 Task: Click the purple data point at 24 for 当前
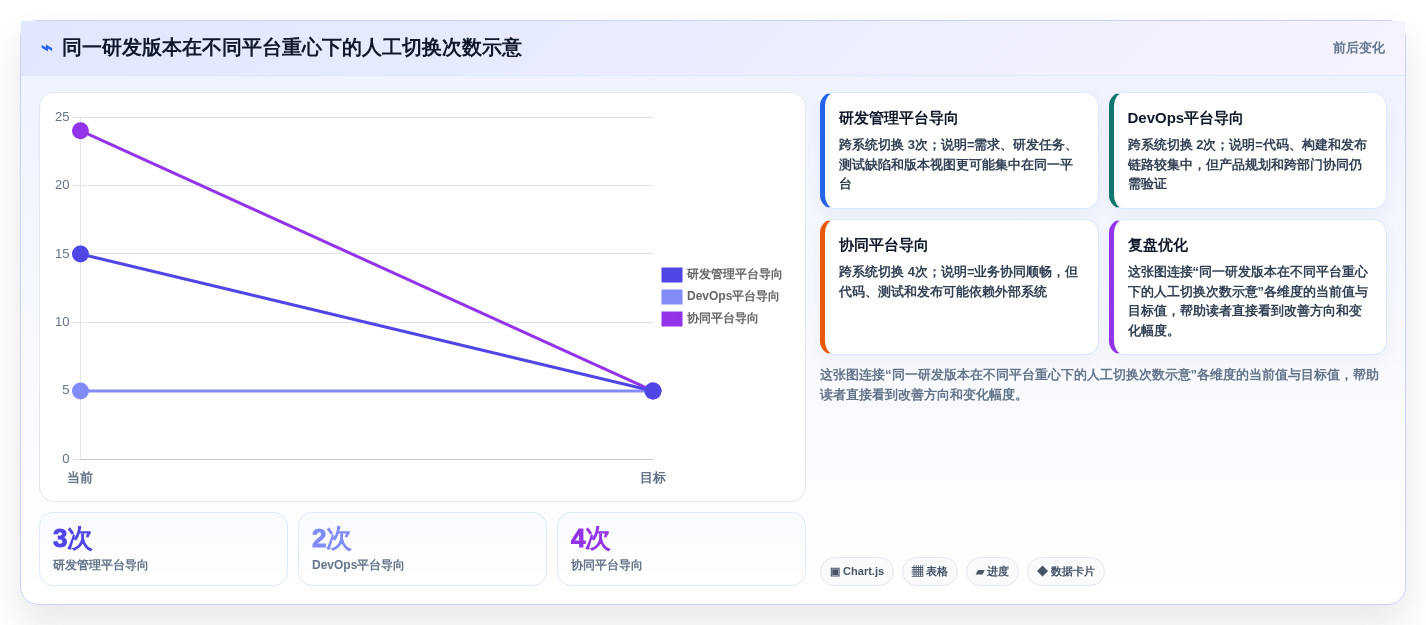click(x=81, y=131)
